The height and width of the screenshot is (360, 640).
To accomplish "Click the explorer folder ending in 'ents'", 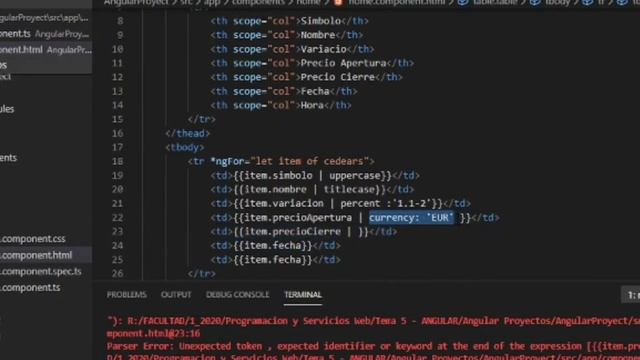I will 8,158.
